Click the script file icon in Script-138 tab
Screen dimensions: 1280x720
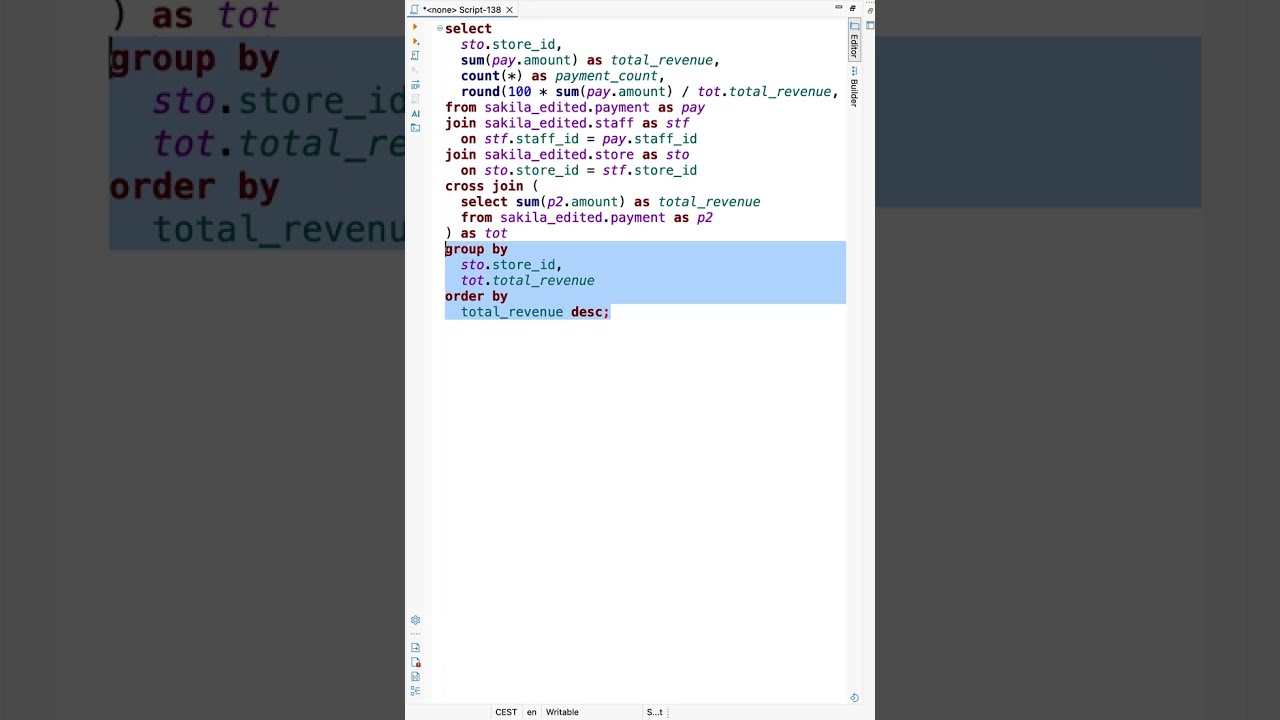click(x=415, y=9)
